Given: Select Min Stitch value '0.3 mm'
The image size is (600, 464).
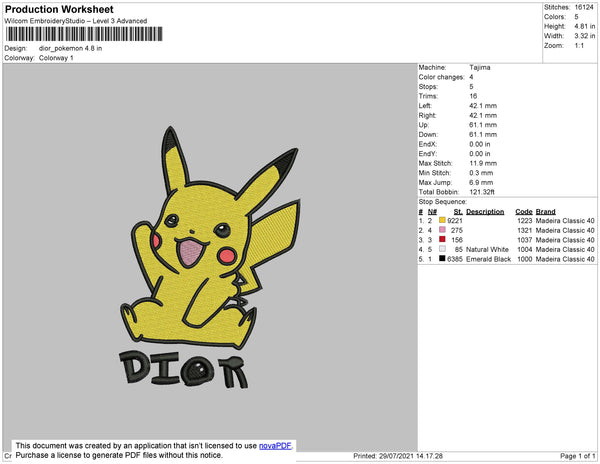Looking at the screenshot, I should coord(481,173).
